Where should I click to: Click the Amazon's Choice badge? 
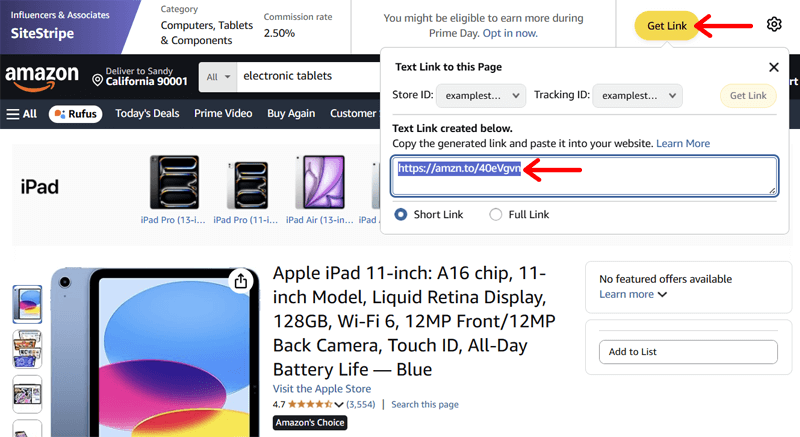pyautogui.click(x=310, y=423)
